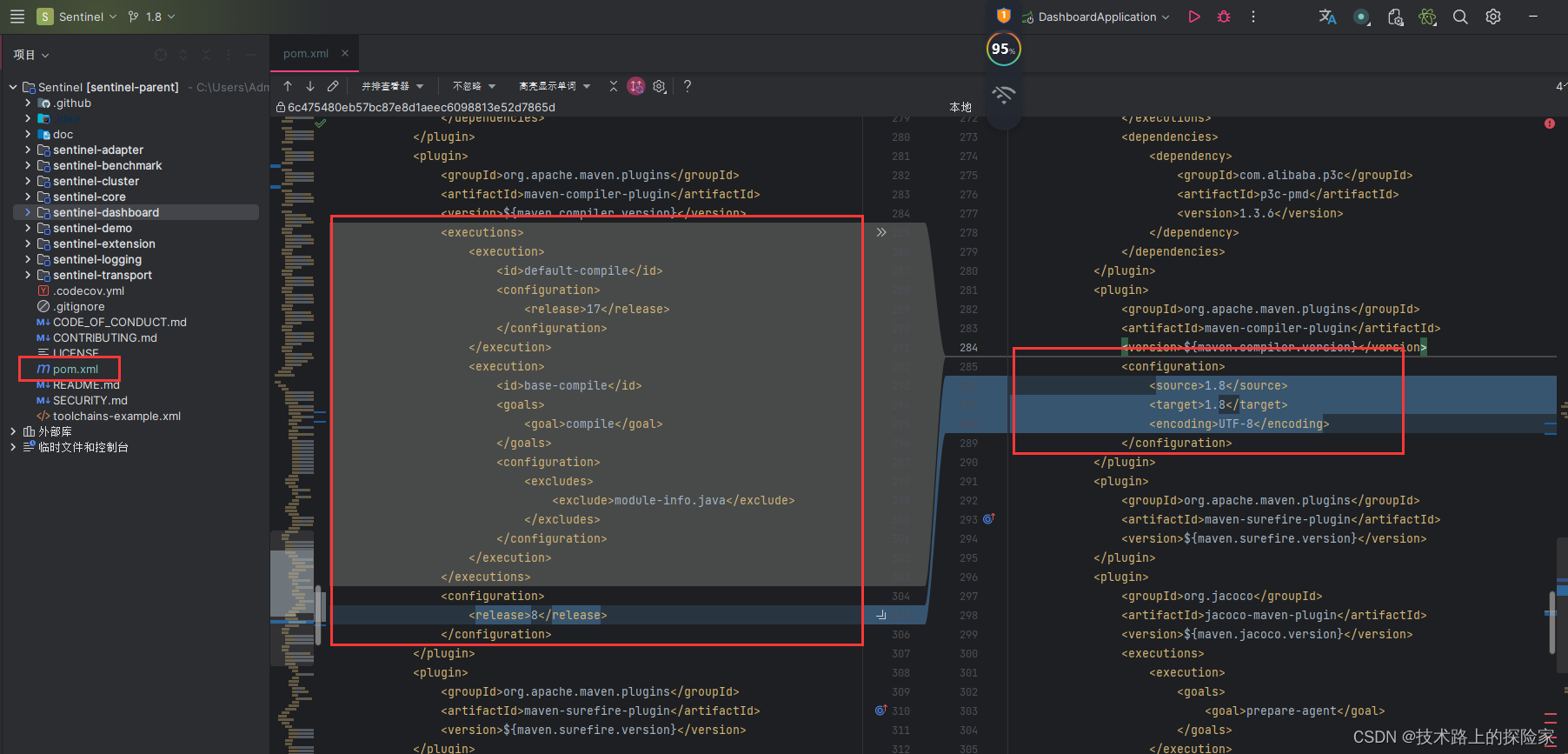Select .gitignore file in project tree
This screenshot has width=1568, height=754.
[78, 306]
